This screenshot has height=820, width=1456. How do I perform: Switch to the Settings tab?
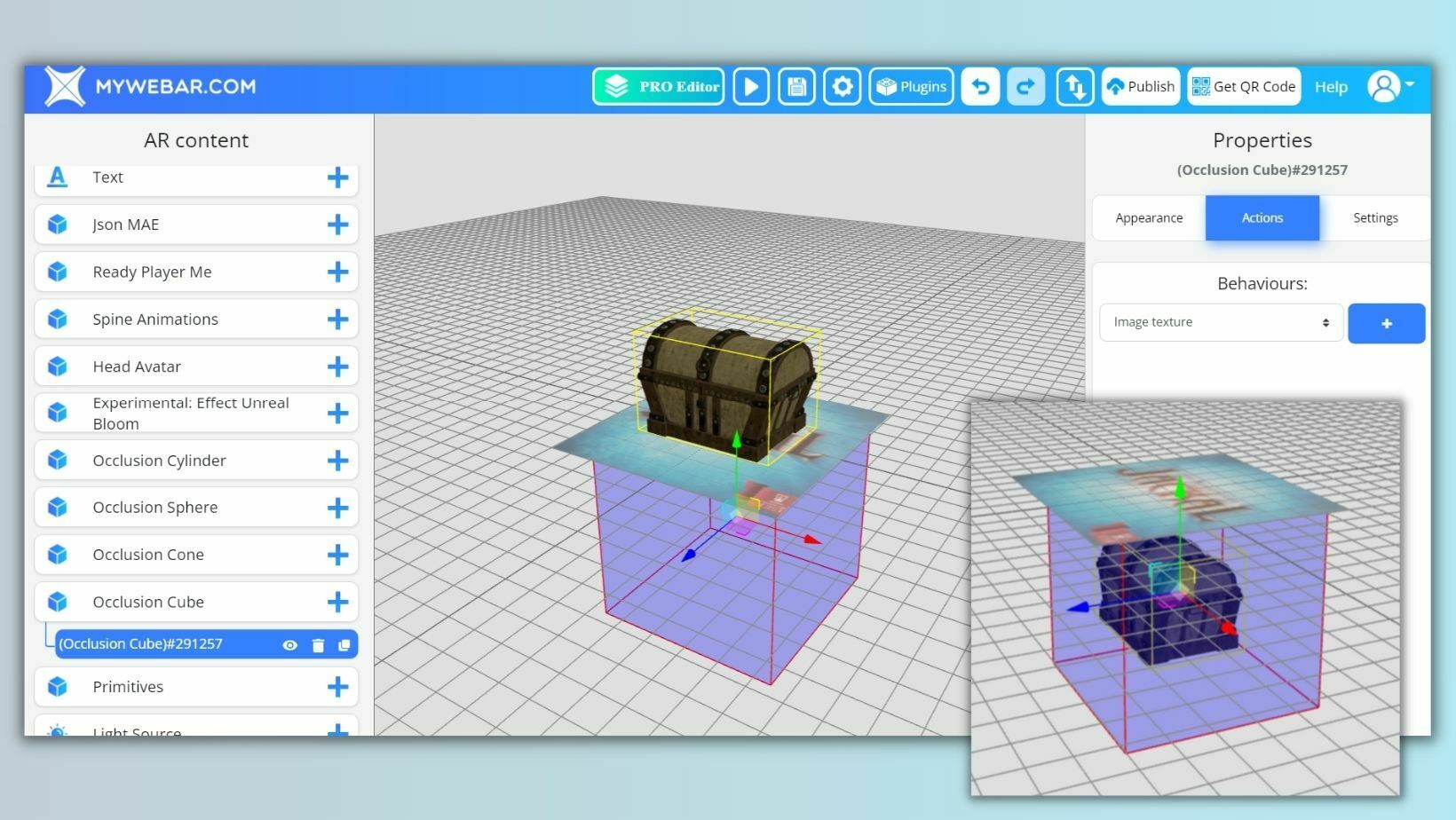click(1375, 217)
